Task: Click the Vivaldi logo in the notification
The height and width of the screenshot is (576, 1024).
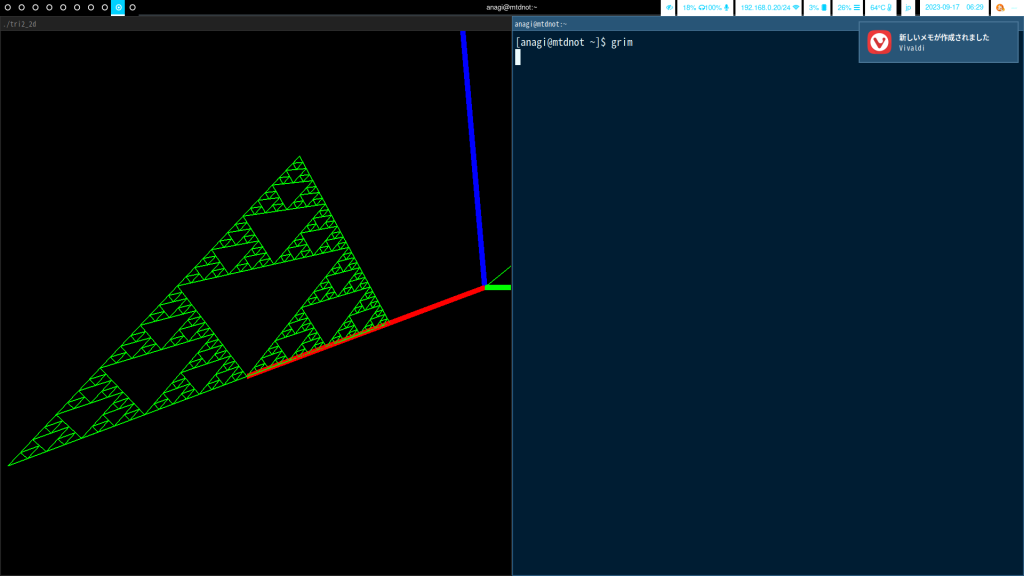Action: [879, 42]
